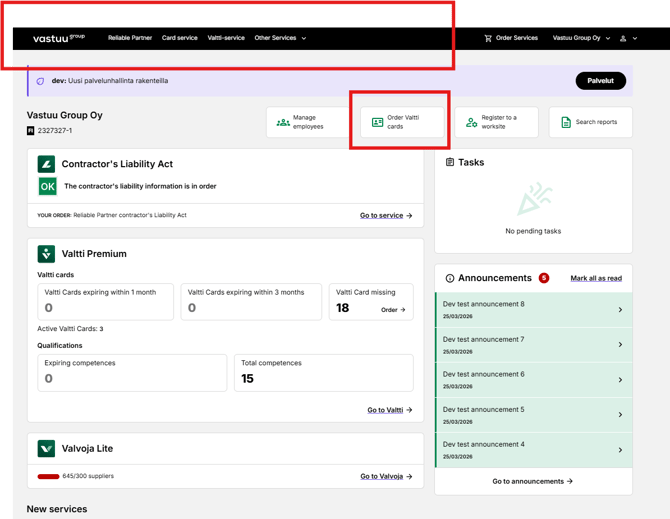Screen dimensions: 670x519
Task: Open the Reliable Partner menu item
Action: point(130,38)
